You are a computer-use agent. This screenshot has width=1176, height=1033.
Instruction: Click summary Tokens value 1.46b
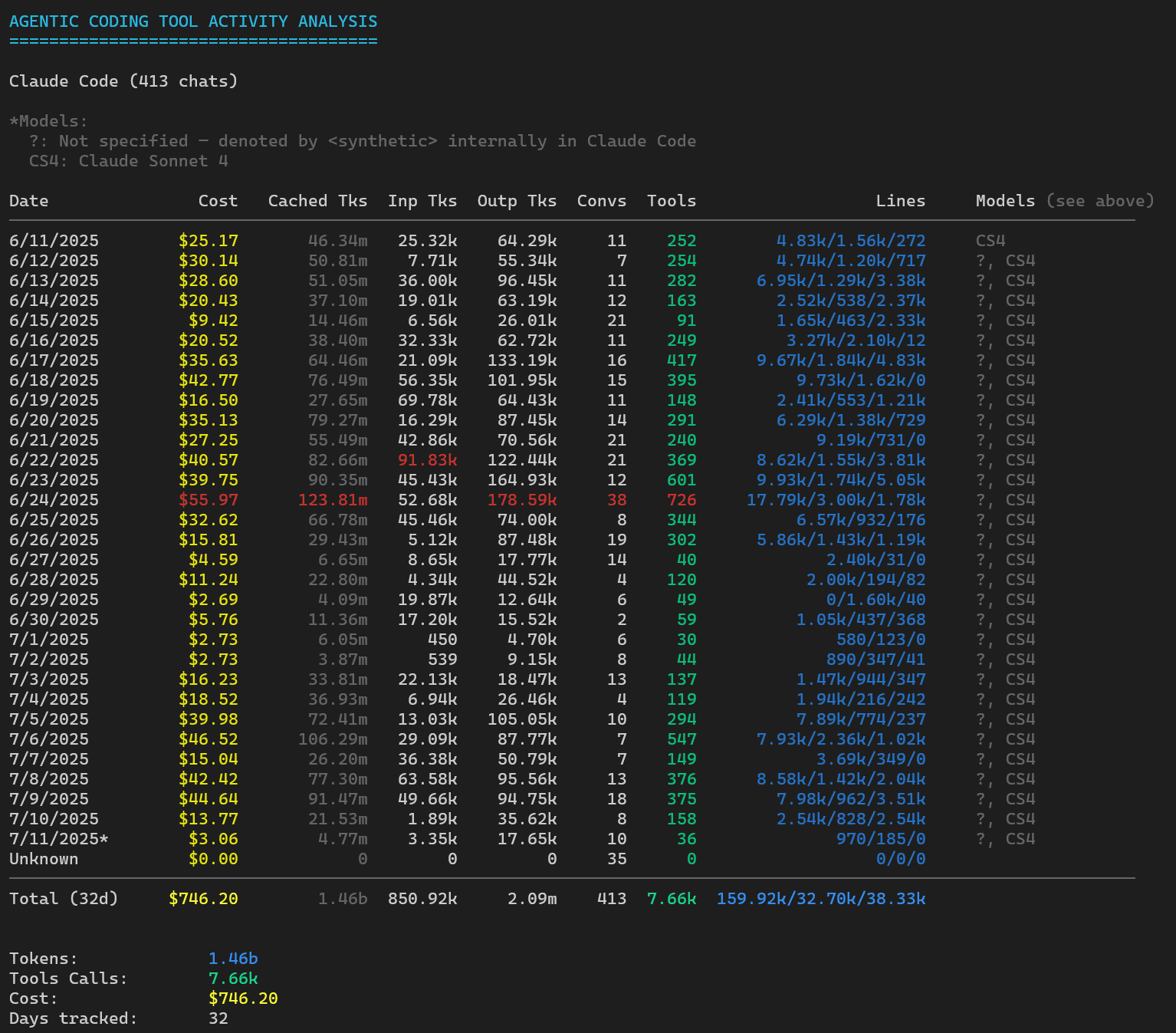point(233,959)
